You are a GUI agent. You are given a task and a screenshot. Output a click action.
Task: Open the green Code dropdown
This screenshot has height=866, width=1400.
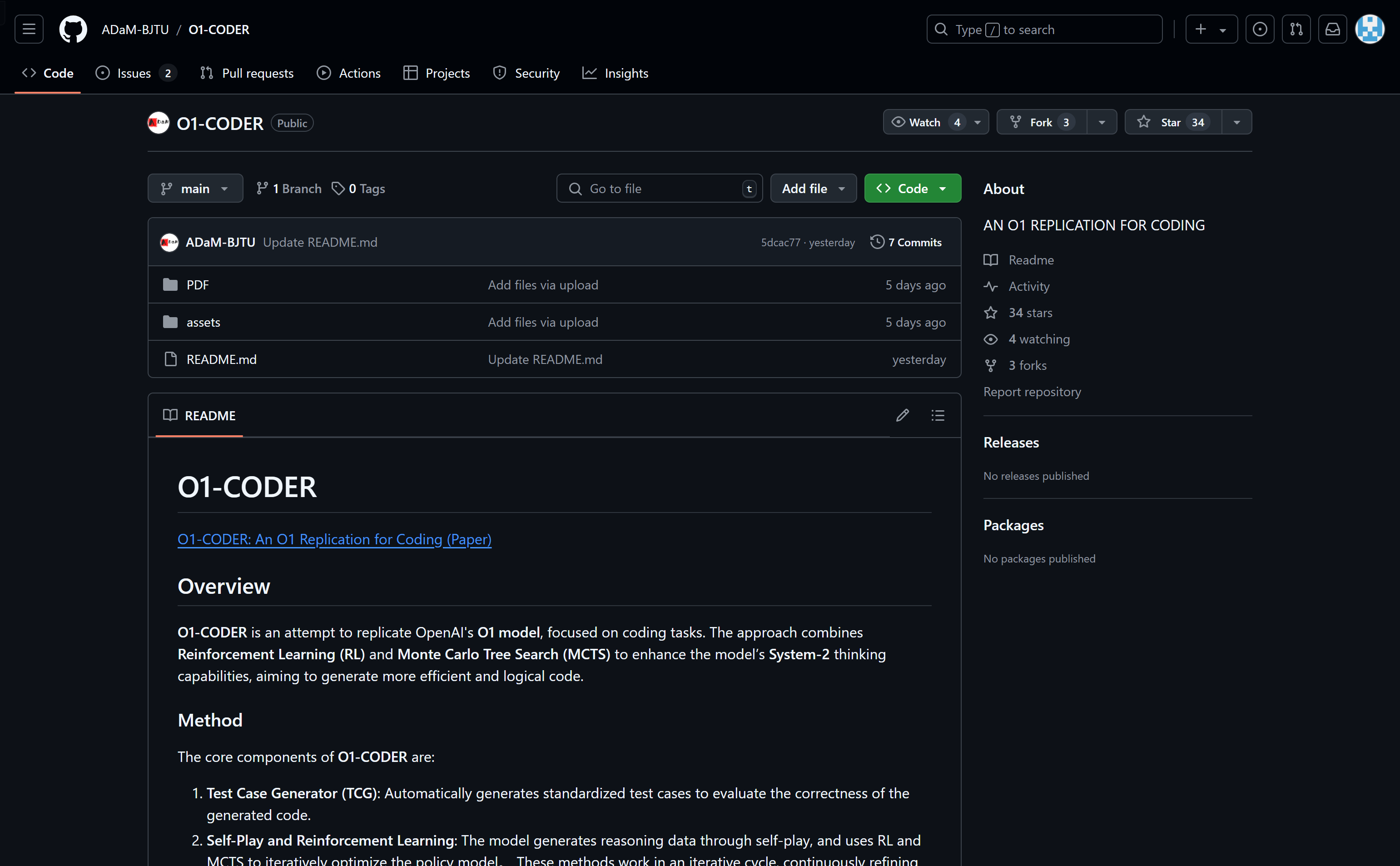(912, 189)
